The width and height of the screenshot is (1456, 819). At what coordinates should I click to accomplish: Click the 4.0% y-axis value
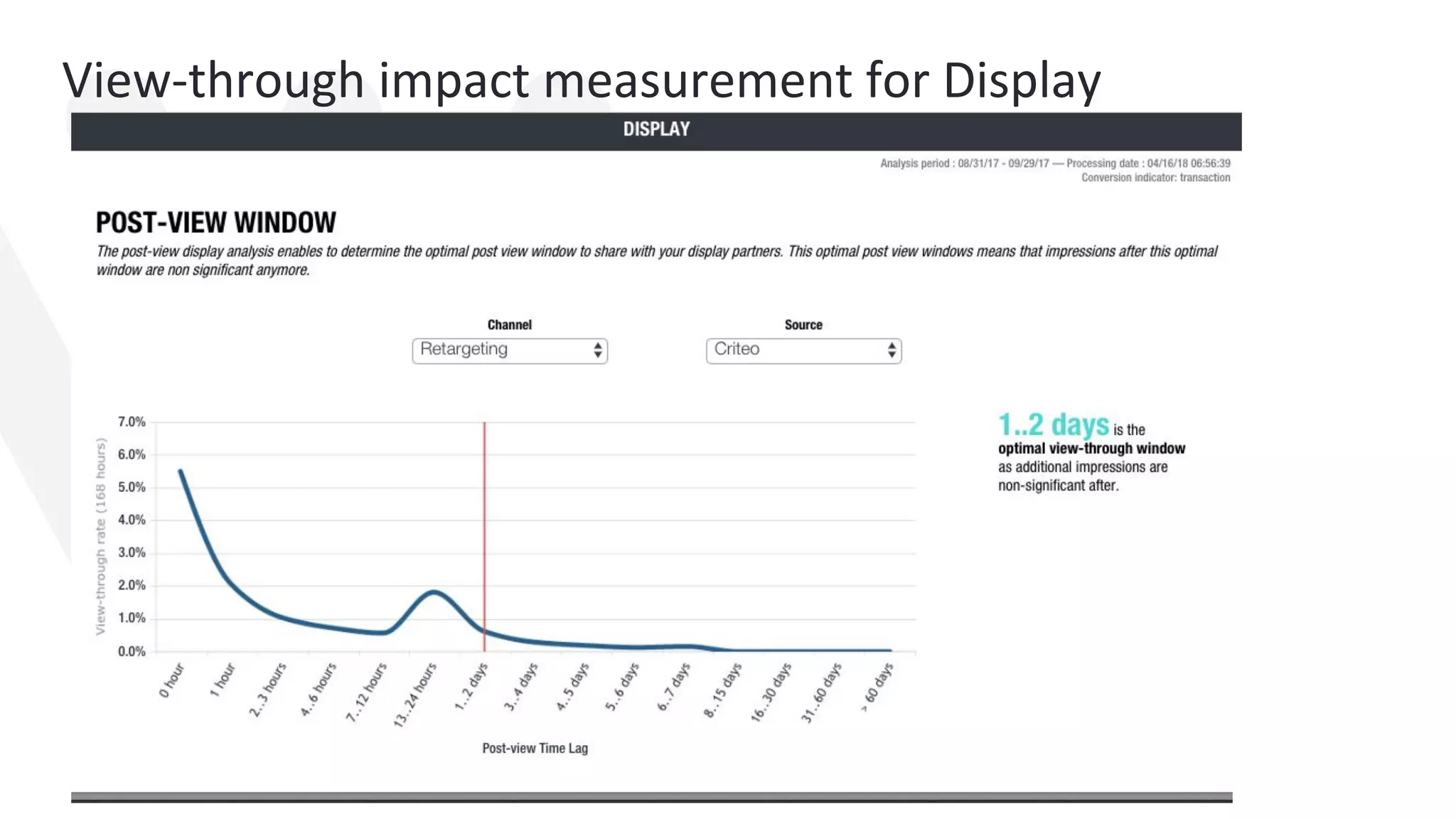click(x=132, y=520)
